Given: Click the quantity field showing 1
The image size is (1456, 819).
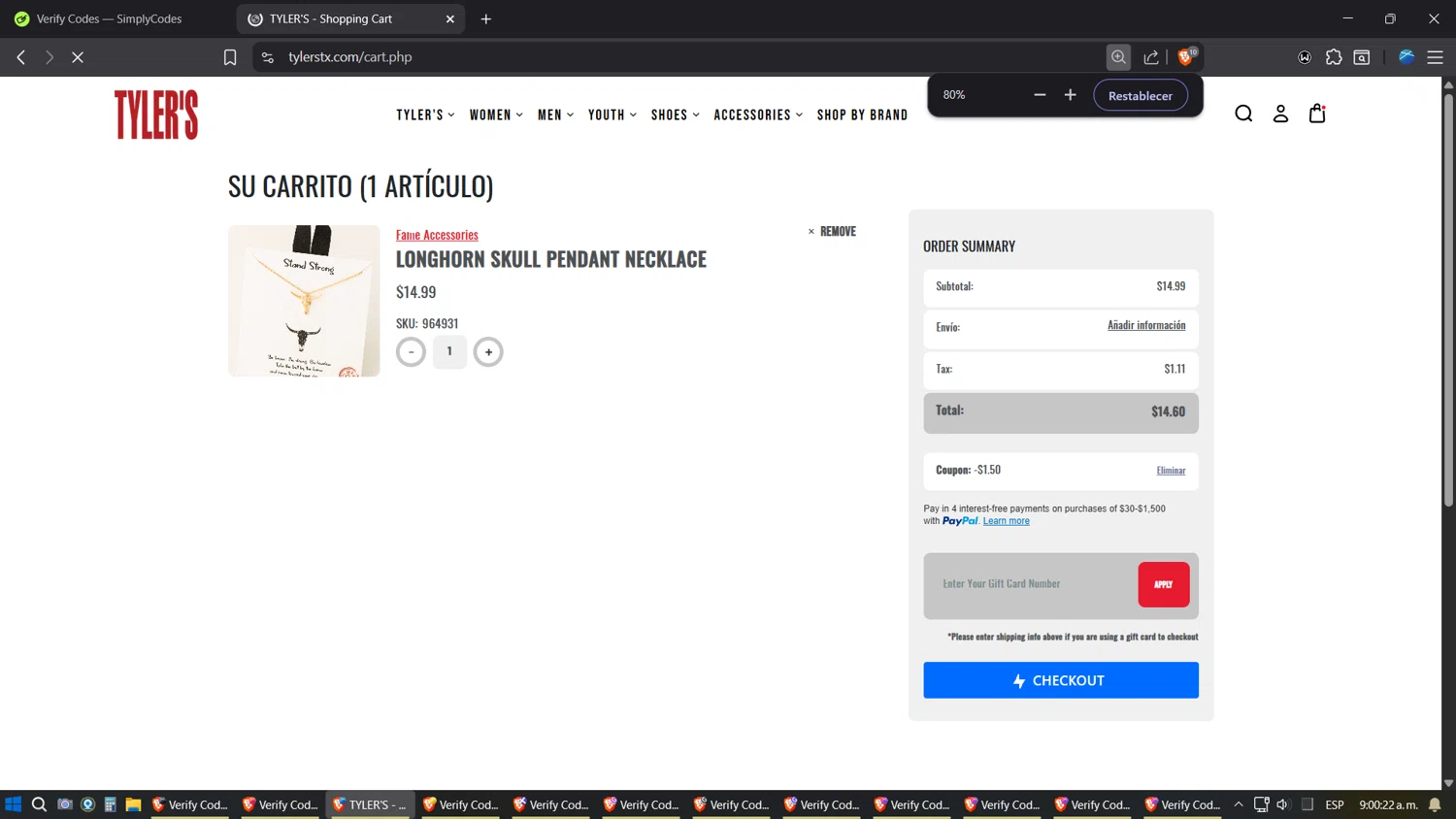Looking at the screenshot, I should 449,351.
